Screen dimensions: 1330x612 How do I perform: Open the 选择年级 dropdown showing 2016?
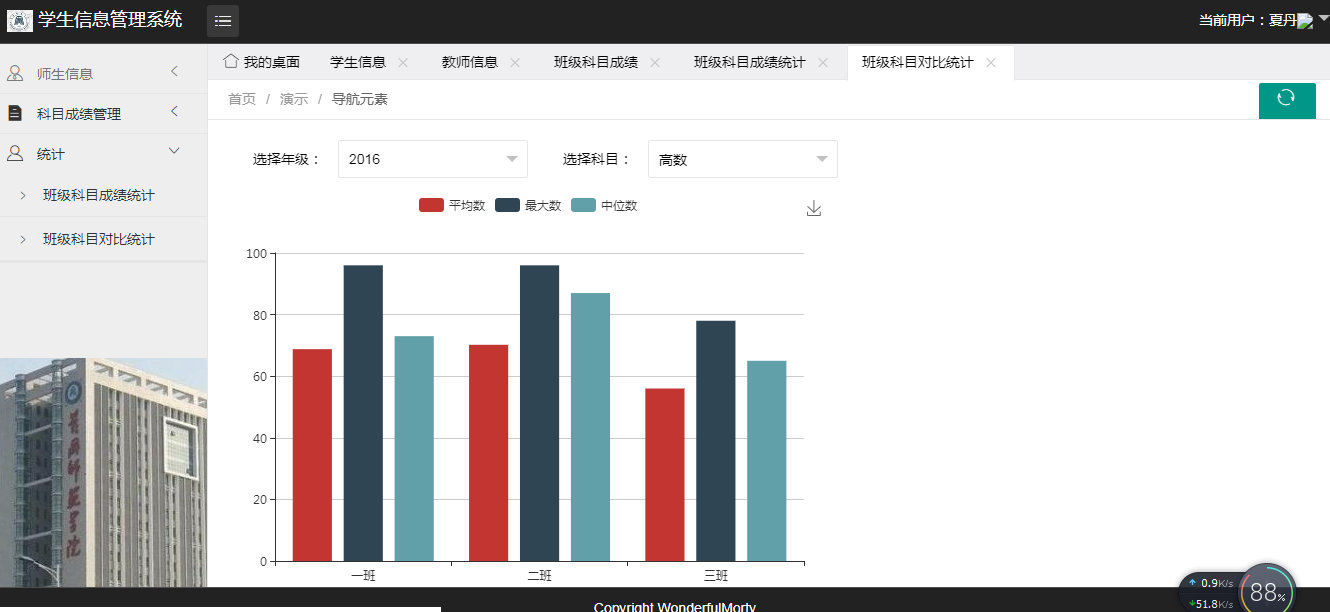click(x=433, y=159)
